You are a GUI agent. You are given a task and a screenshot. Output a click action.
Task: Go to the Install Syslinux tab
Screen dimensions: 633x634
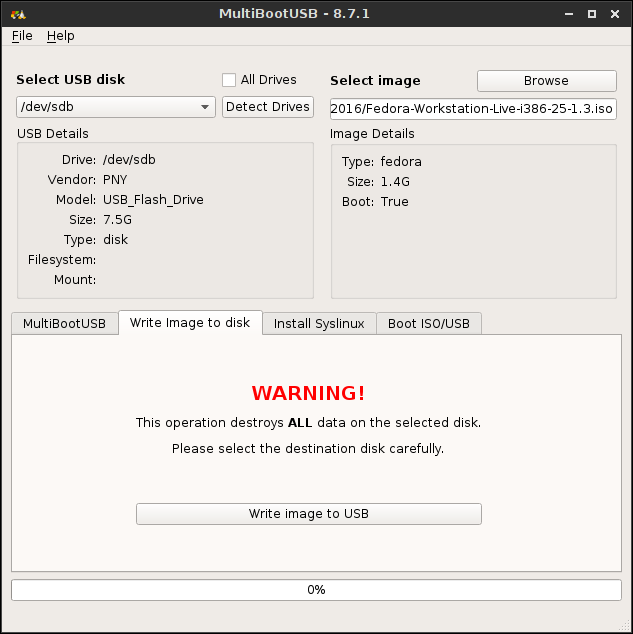click(x=319, y=323)
